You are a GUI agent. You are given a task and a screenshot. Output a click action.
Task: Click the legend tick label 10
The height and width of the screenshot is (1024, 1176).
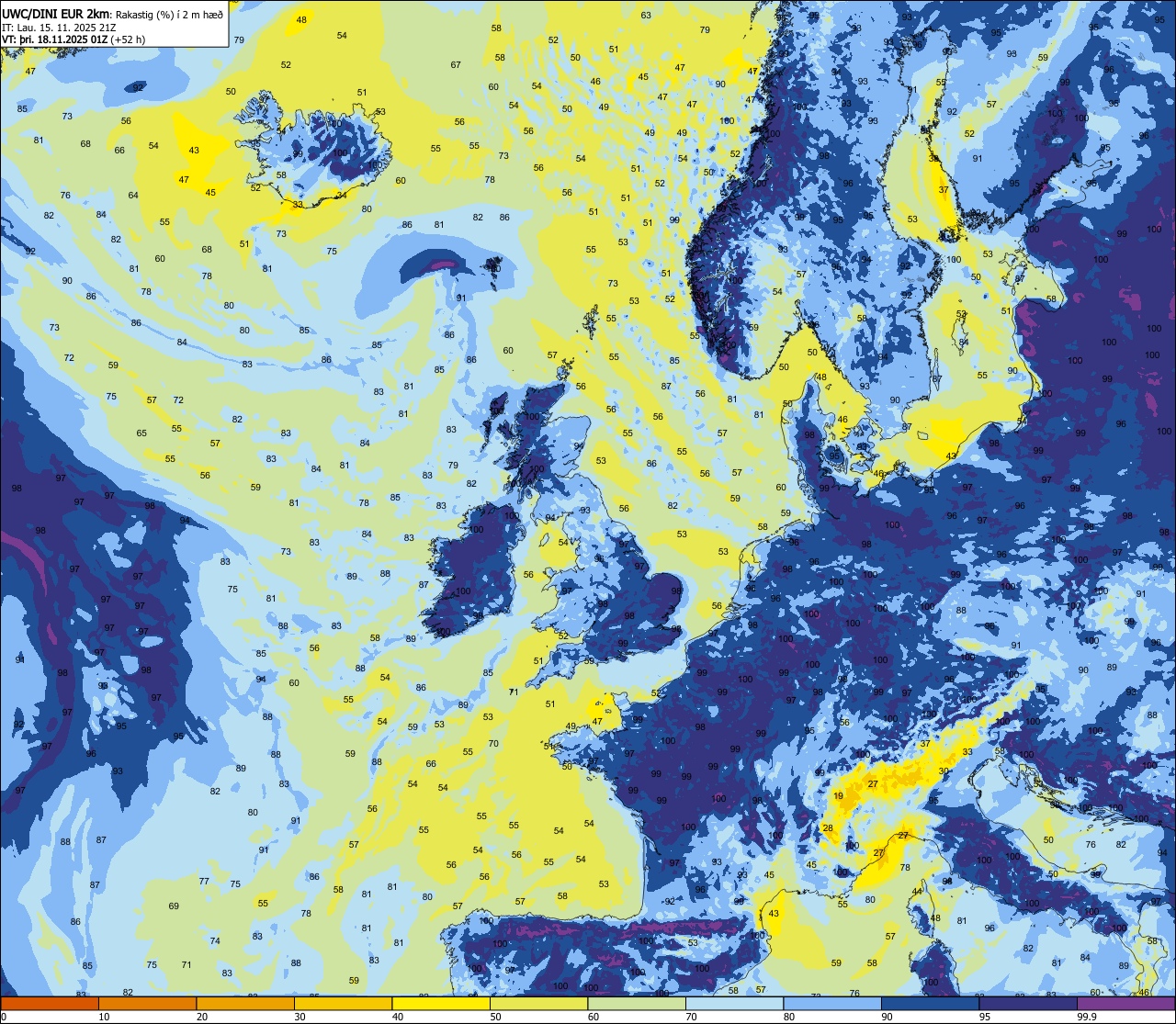[x=104, y=1017]
